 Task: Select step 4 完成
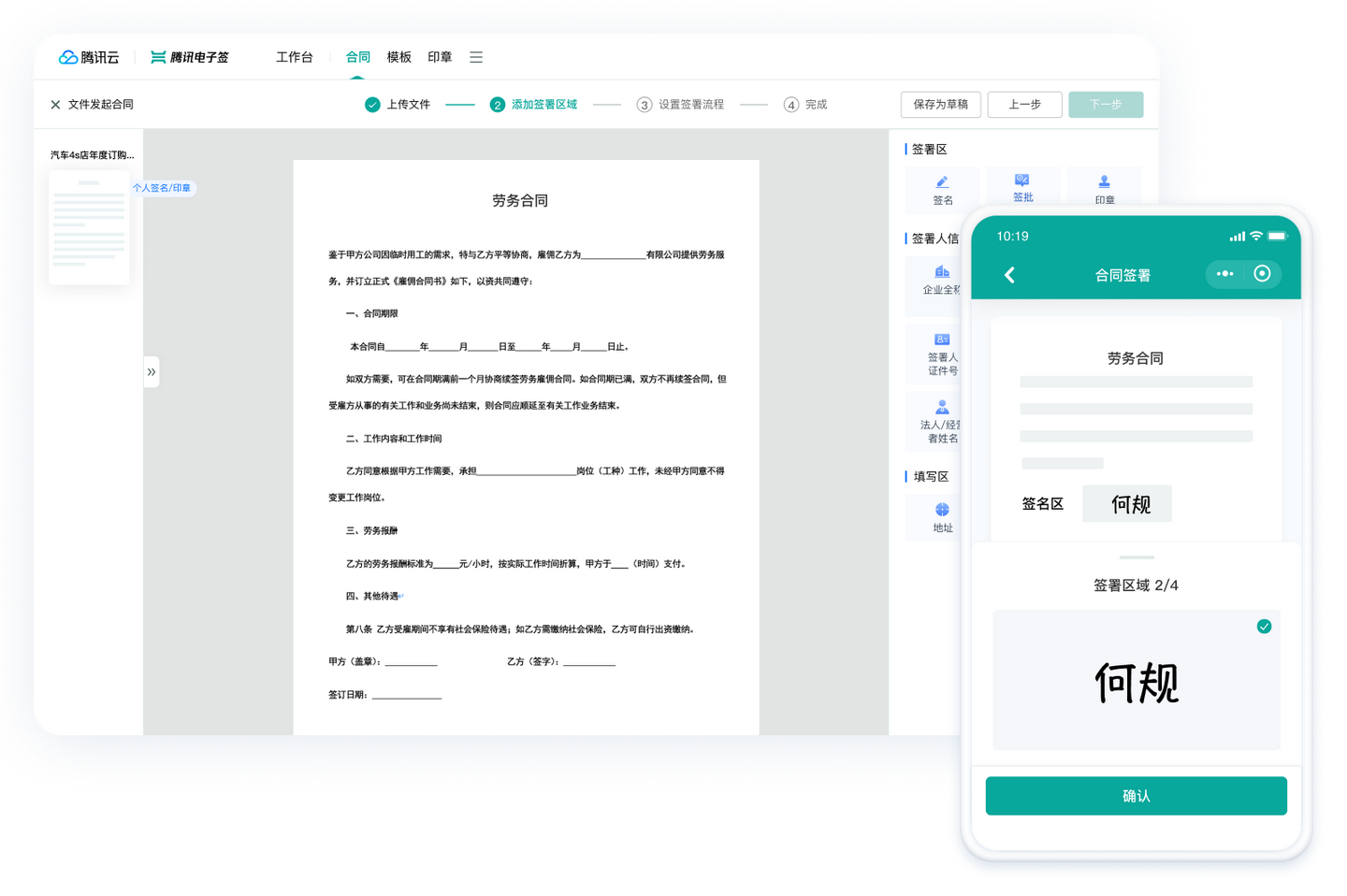click(x=805, y=105)
